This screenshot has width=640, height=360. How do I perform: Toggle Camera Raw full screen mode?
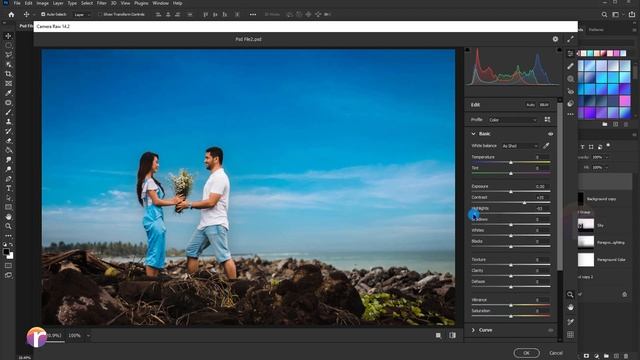(x=570, y=39)
